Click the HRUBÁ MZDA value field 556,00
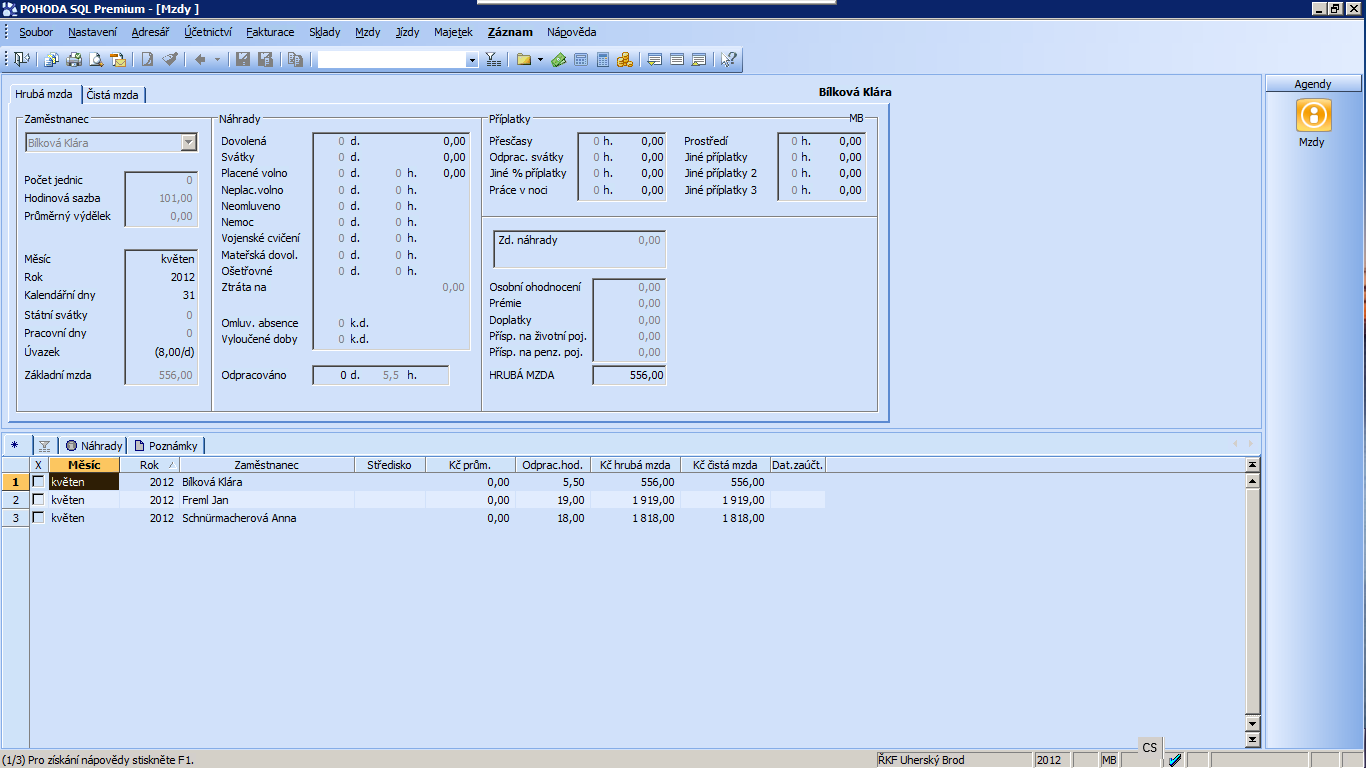 tap(629, 375)
